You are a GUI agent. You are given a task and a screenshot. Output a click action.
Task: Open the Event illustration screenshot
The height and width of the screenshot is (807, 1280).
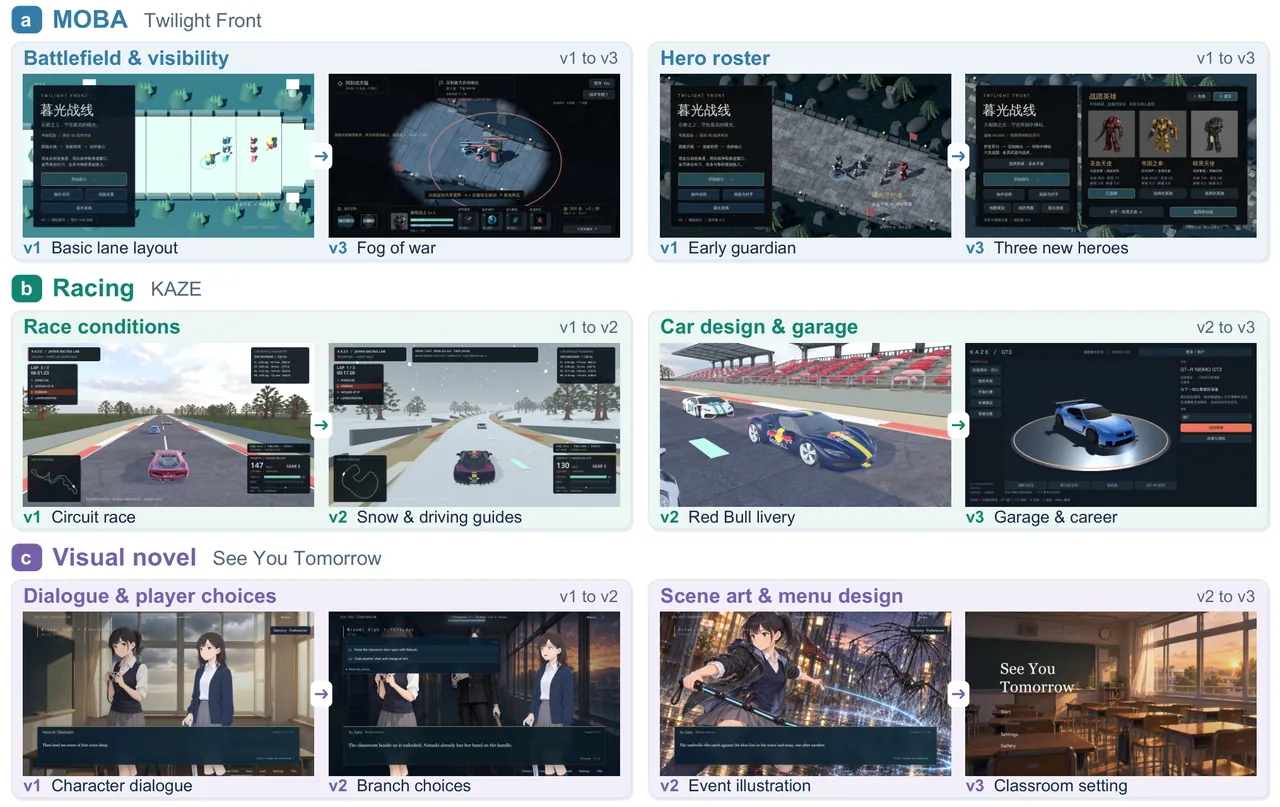tap(806, 694)
